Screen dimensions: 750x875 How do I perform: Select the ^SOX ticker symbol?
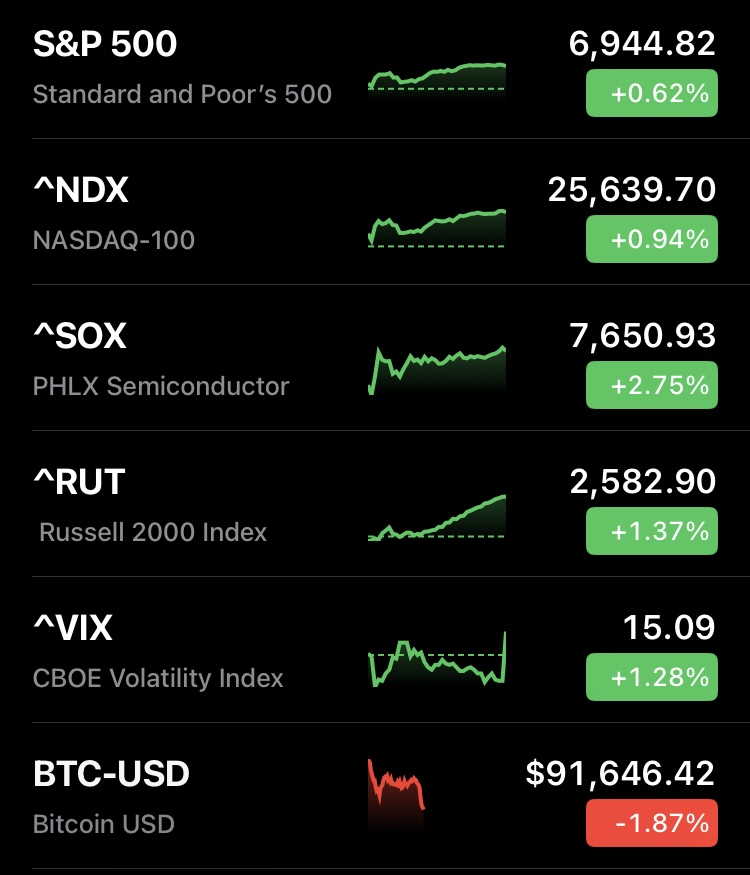[80, 336]
